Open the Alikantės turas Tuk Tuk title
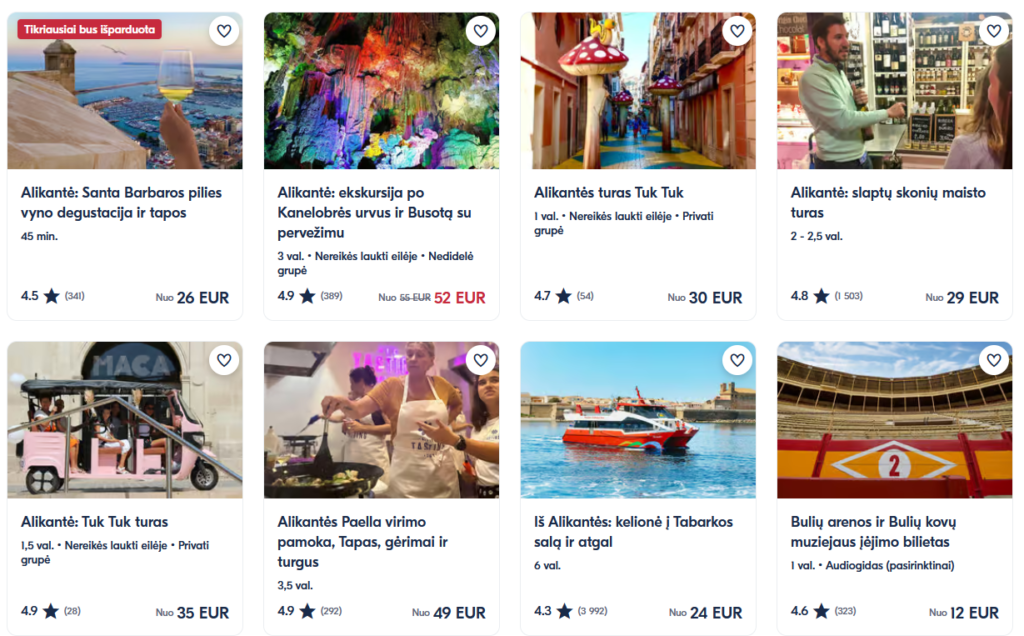 pos(609,192)
